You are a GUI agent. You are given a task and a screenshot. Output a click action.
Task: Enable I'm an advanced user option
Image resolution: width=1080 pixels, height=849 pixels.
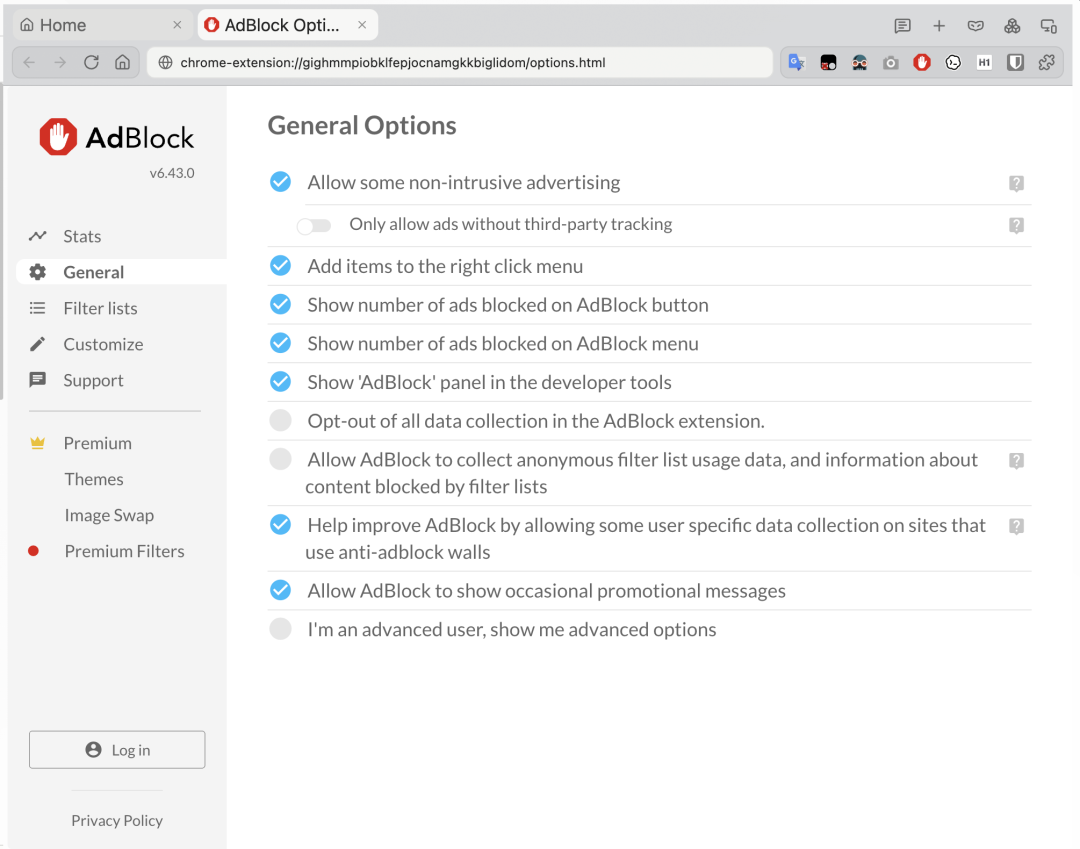[x=280, y=629]
